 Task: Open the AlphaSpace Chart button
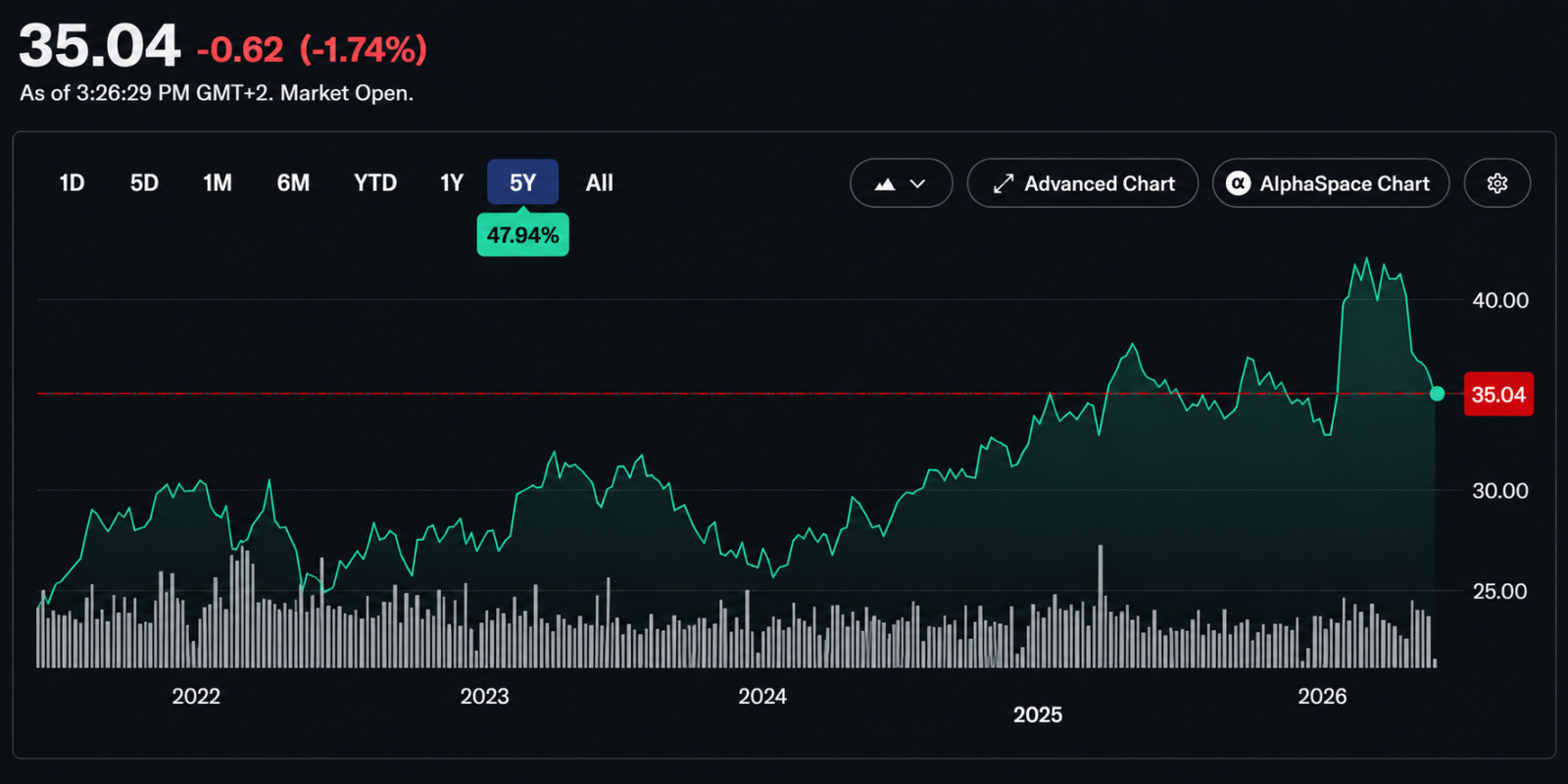tap(1331, 183)
